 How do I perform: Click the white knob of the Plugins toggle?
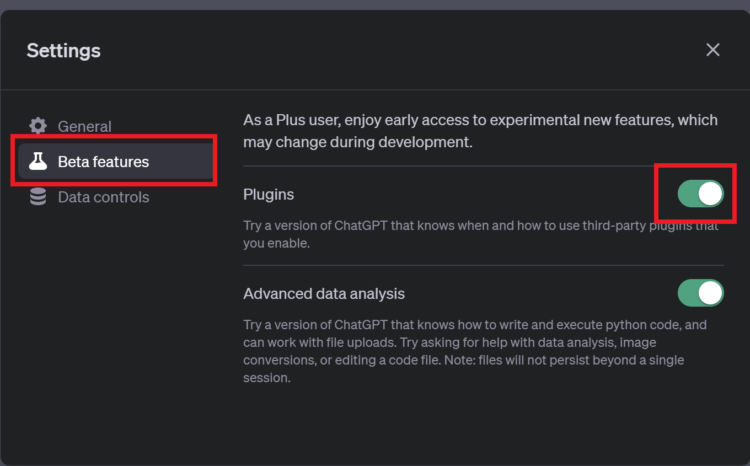710,194
